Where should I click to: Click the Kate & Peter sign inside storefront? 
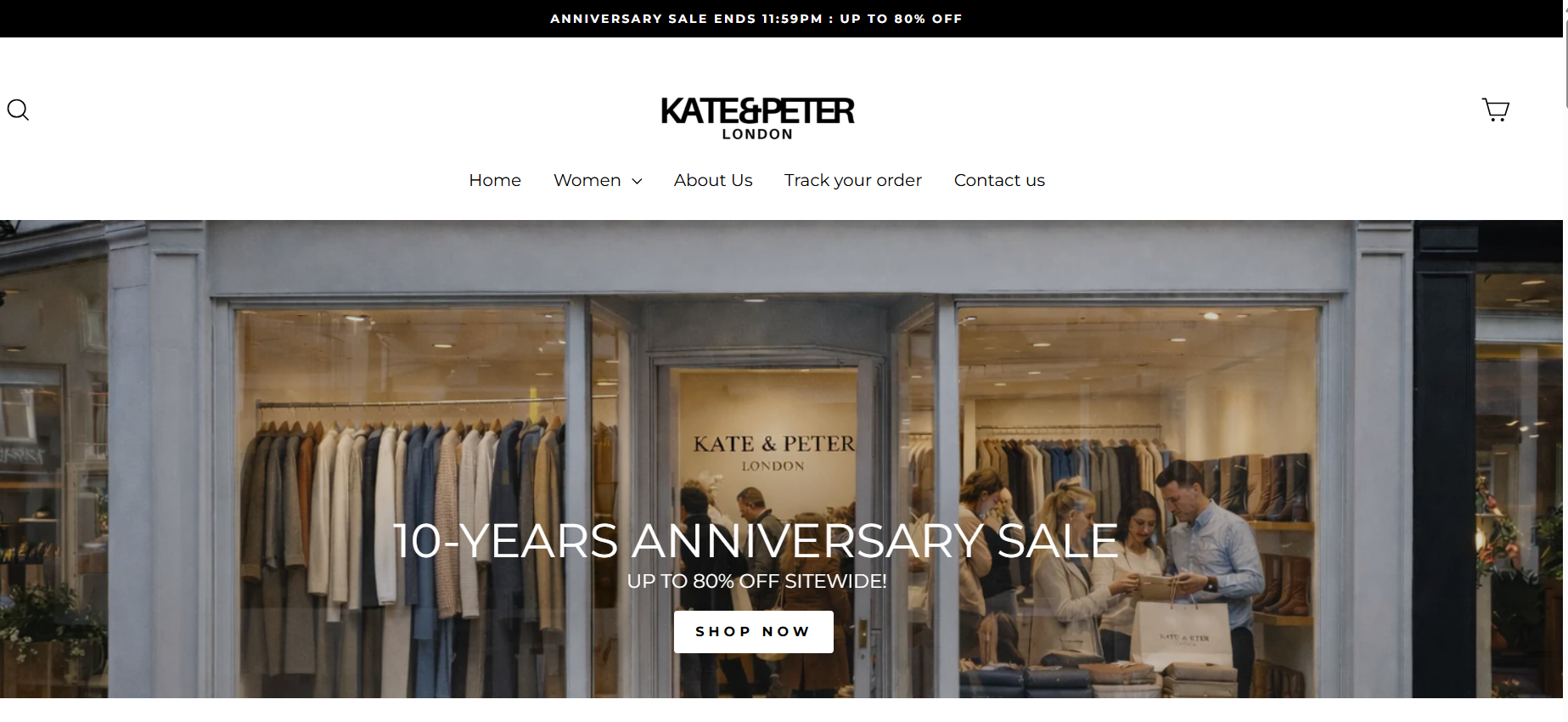(773, 453)
